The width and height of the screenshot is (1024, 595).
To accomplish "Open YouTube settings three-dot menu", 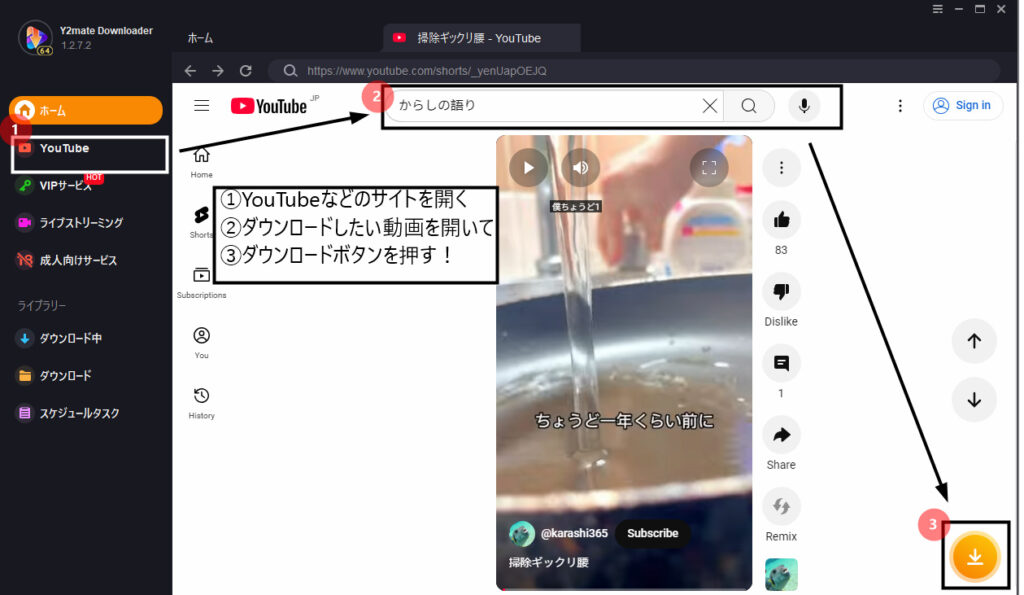I will 900,106.
